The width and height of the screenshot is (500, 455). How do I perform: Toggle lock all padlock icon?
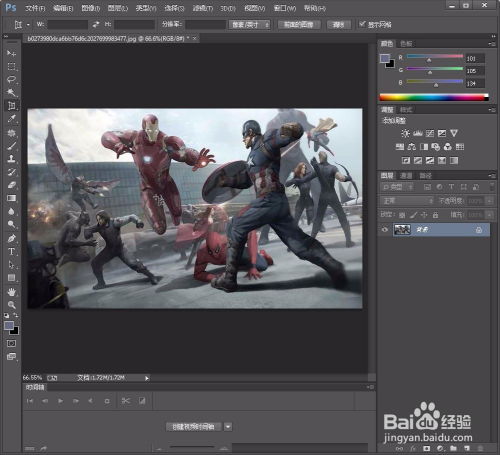pyautogui.click(x=435, y=215)
